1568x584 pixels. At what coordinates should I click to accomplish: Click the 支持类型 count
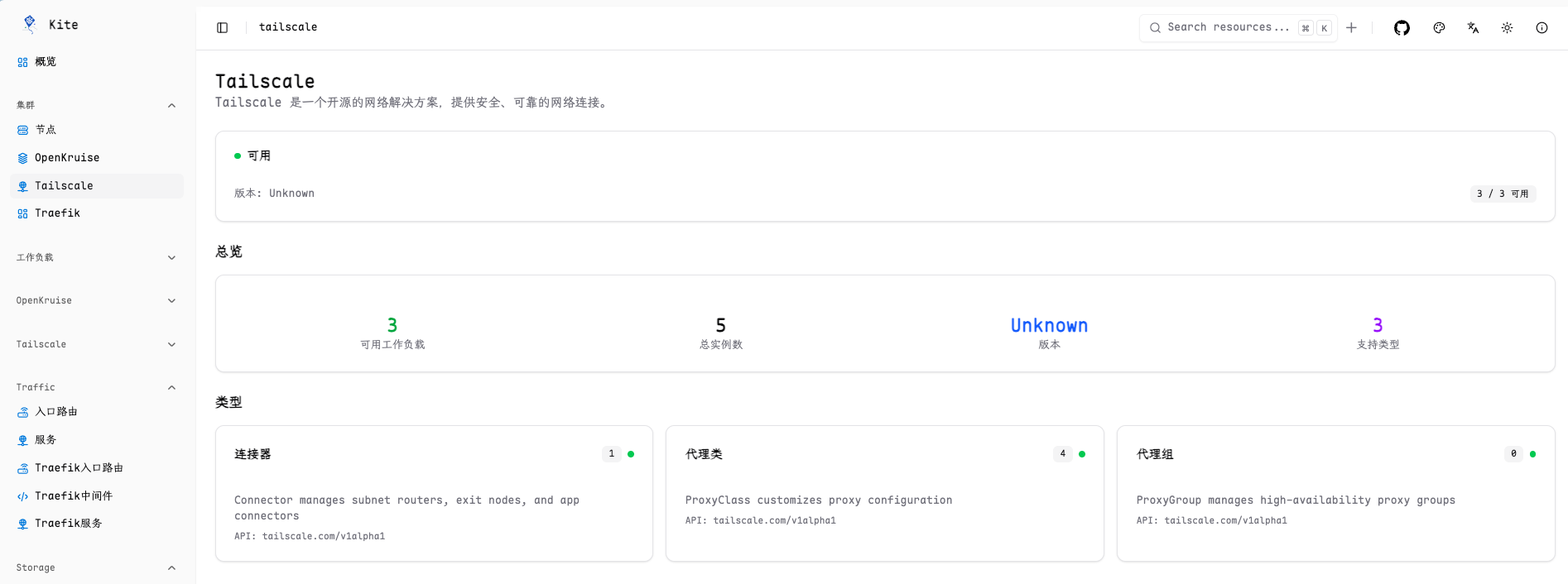click(1378, 325)
